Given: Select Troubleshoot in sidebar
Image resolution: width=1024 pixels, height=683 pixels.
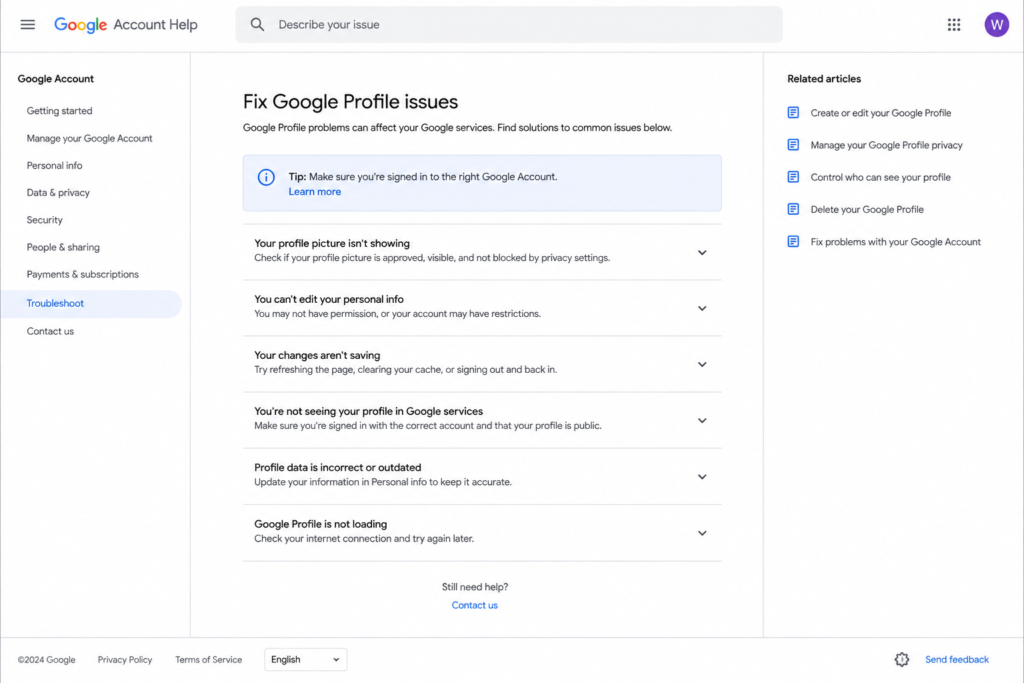Looking at the screenshot, I should (x=91, y=304).
